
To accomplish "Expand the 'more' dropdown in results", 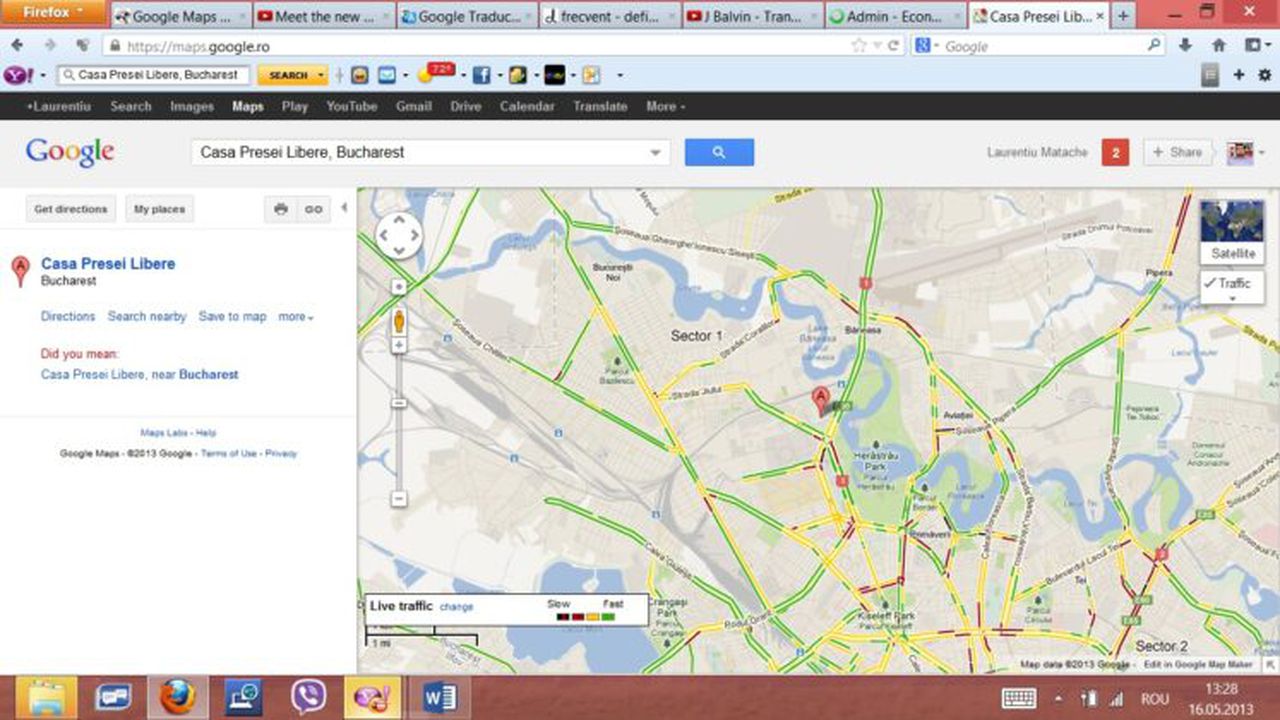I will [x=296, y=316].
